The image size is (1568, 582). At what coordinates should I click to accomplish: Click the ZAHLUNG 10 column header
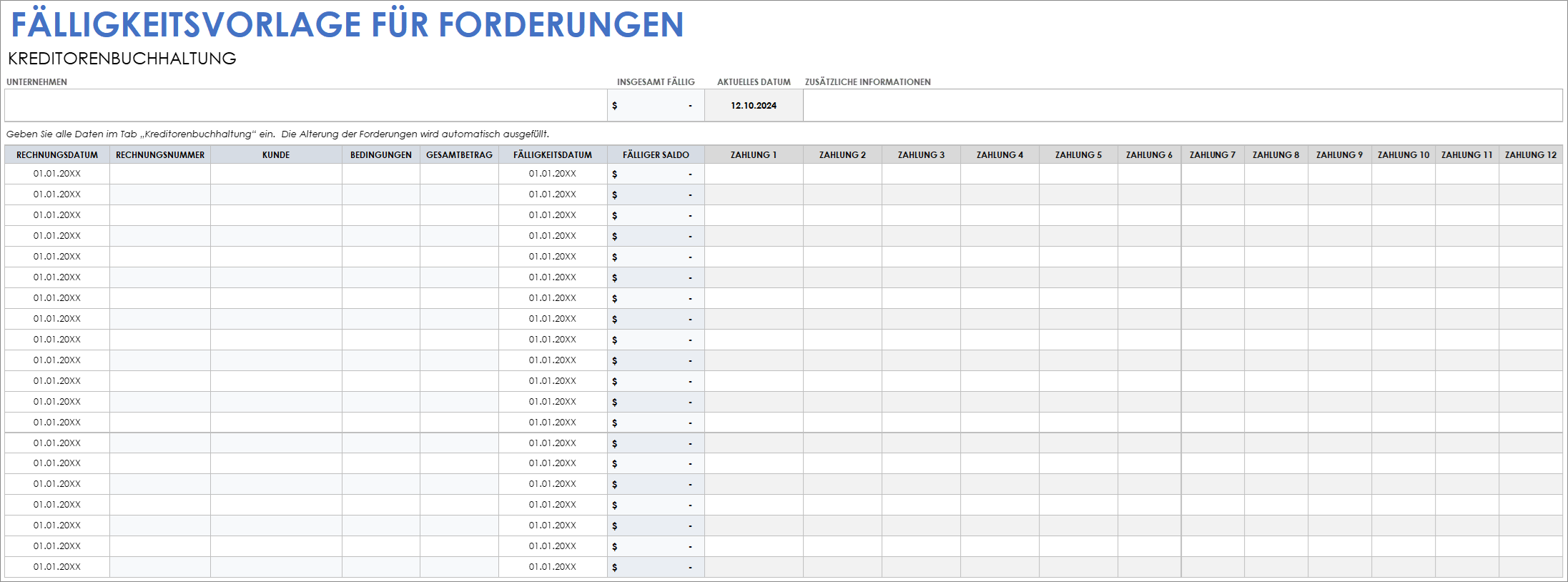[x=1404, y=154]
